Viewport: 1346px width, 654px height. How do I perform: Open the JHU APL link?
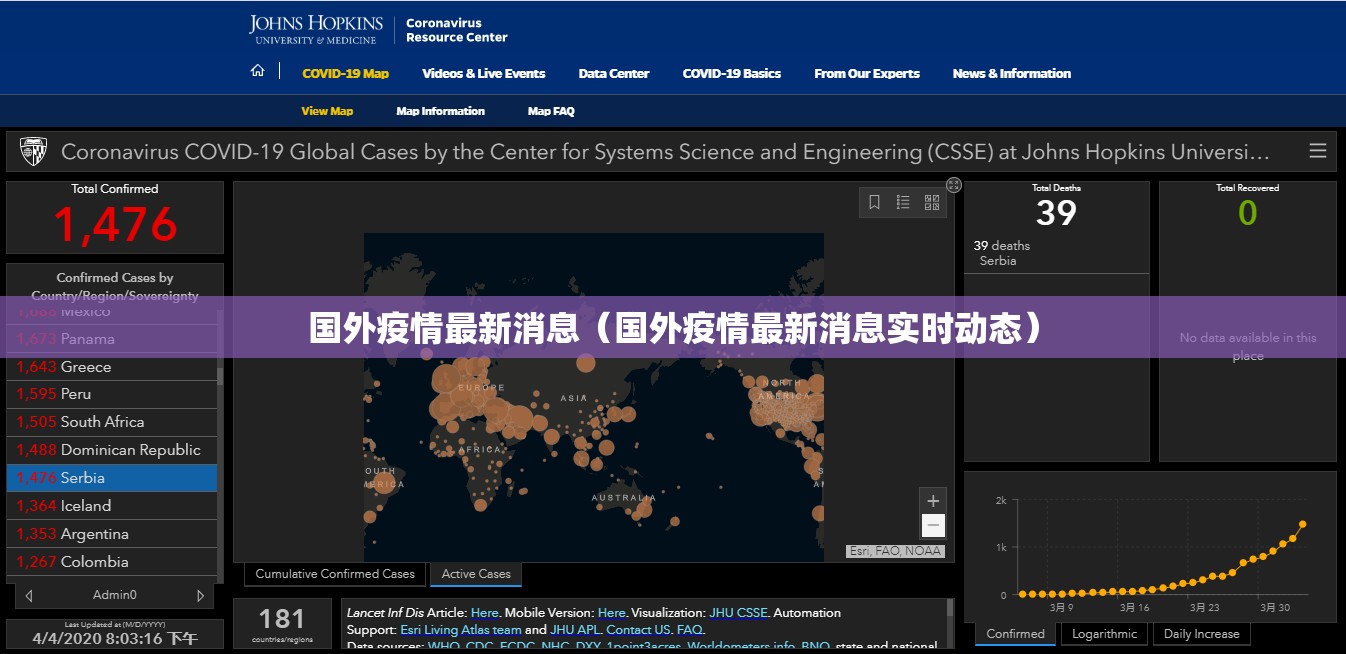(x=575, y=630)
